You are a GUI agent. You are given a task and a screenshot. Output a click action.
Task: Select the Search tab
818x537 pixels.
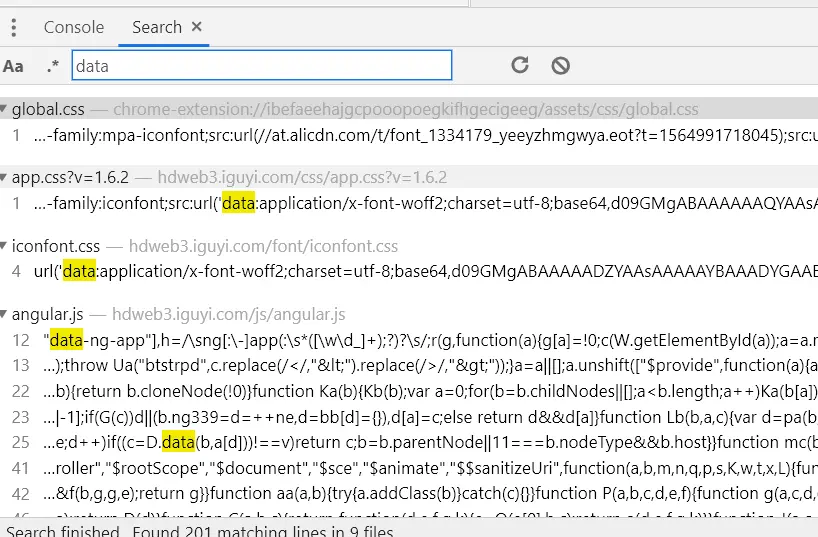pyautogui.click(x=157, y=27)
